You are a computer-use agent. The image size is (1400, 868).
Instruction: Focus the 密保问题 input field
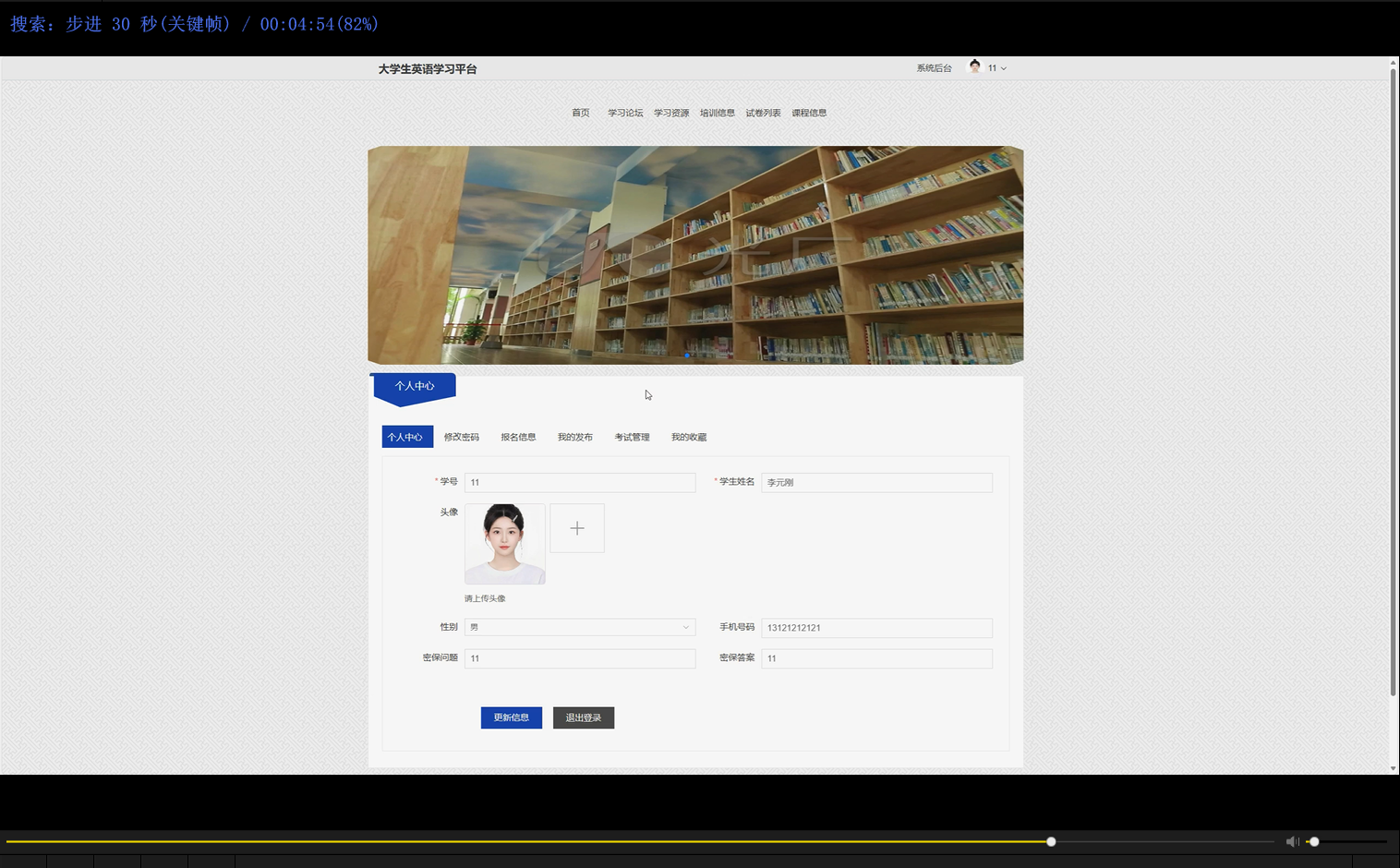(580, 658)
